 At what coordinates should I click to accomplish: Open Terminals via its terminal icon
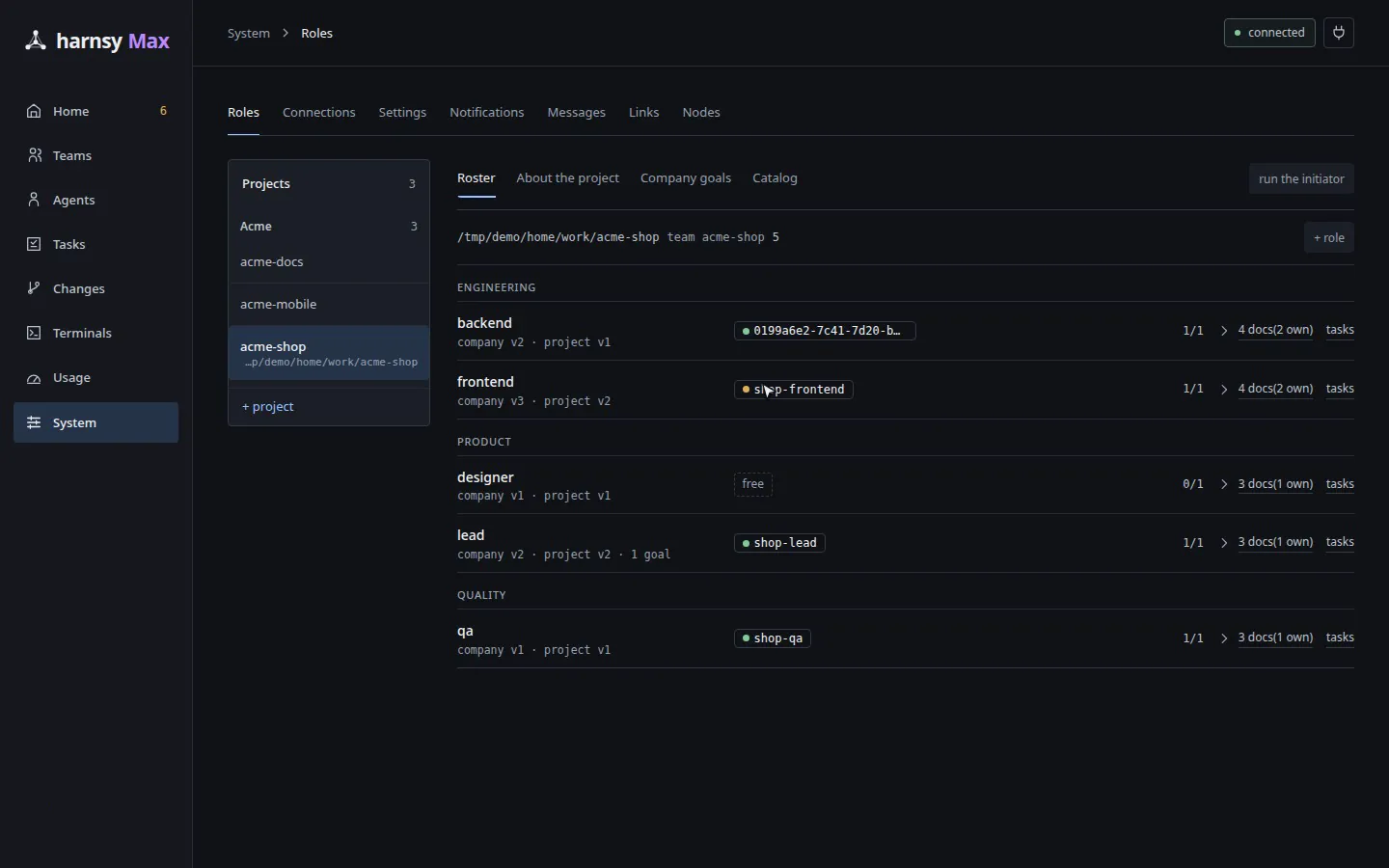coord(34,333)
